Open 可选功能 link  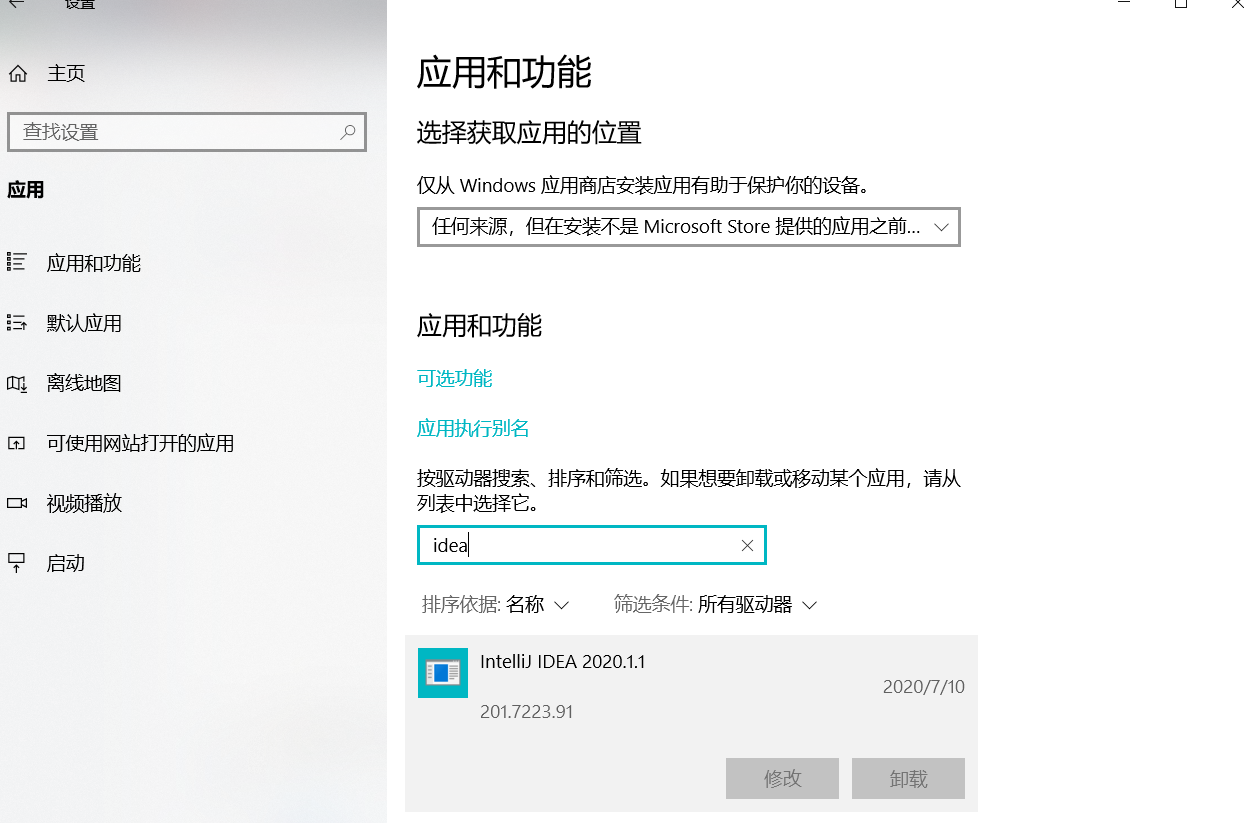pyautogui.click(x=454, y=378)
